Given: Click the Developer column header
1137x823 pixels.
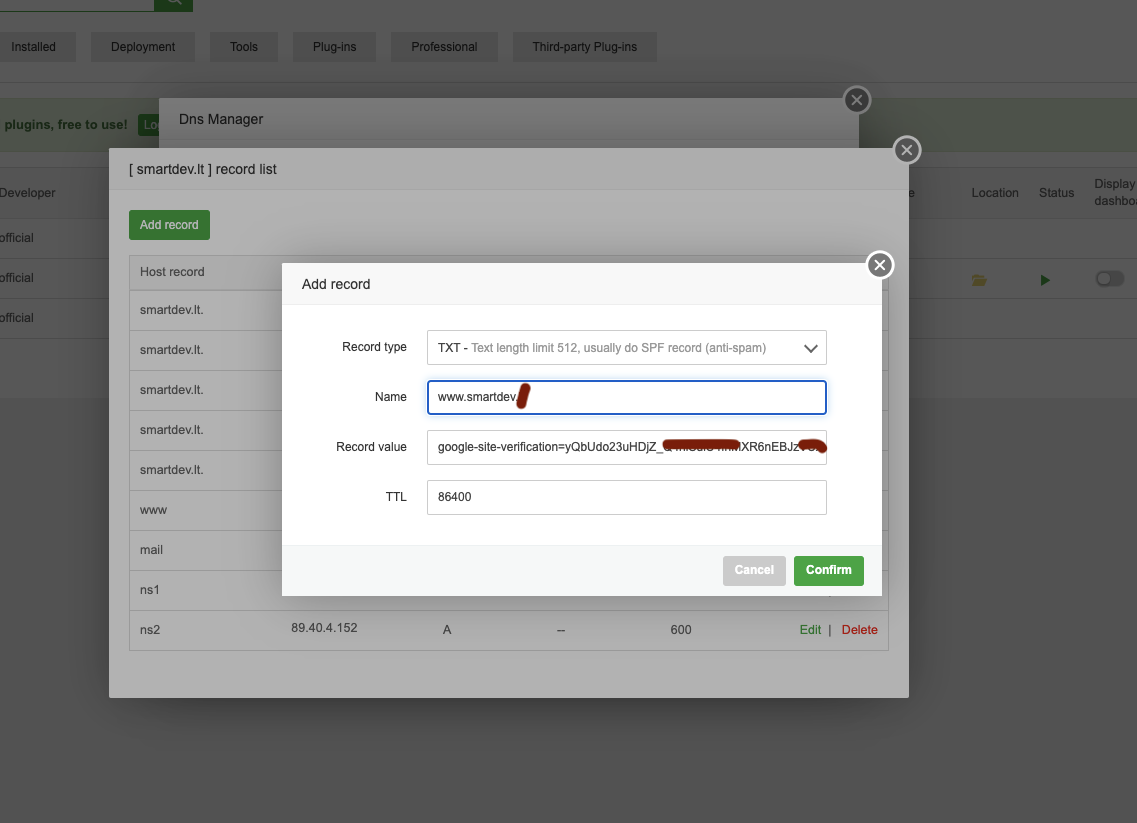Looking at the screenshot, I should tap(28, 193).
